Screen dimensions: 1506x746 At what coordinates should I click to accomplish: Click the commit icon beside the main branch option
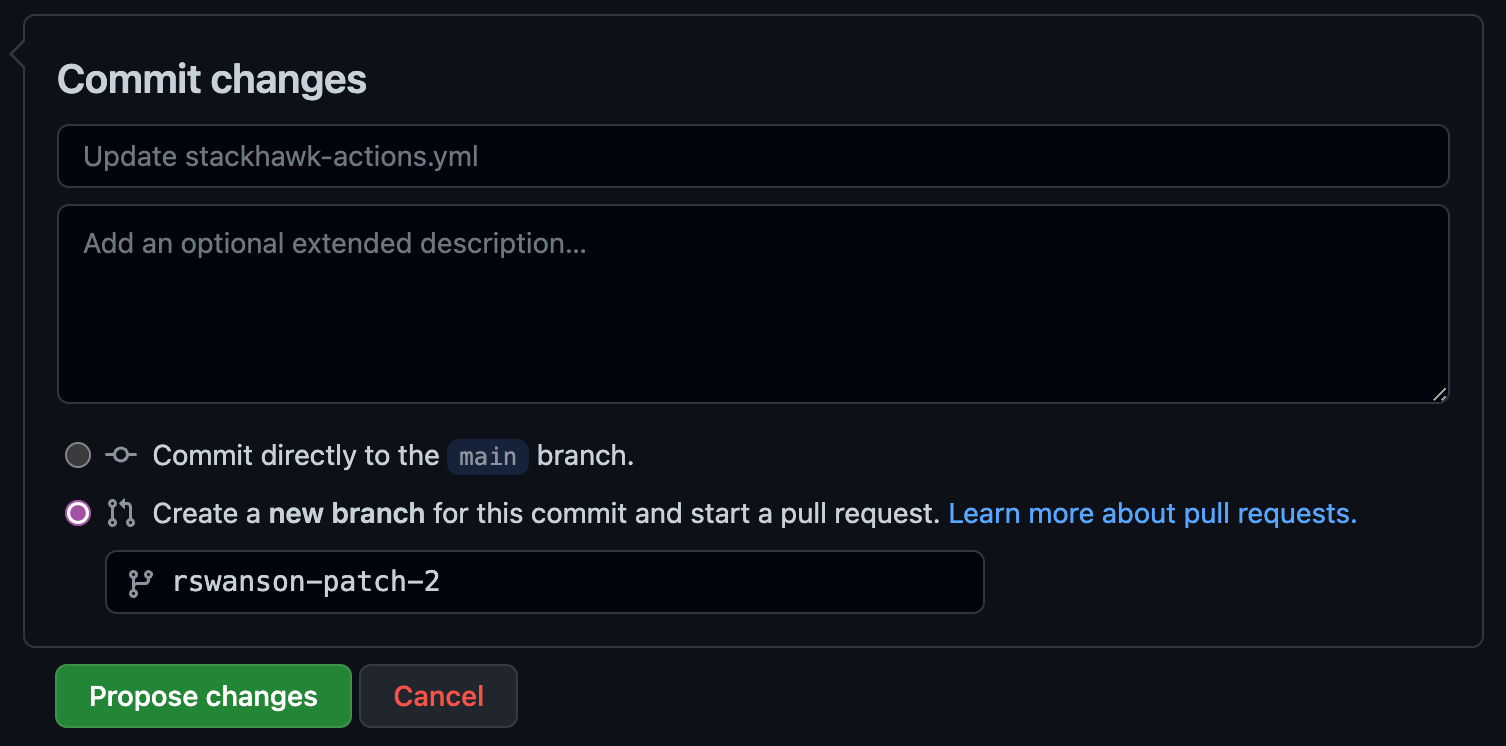[x=120, y=455]
